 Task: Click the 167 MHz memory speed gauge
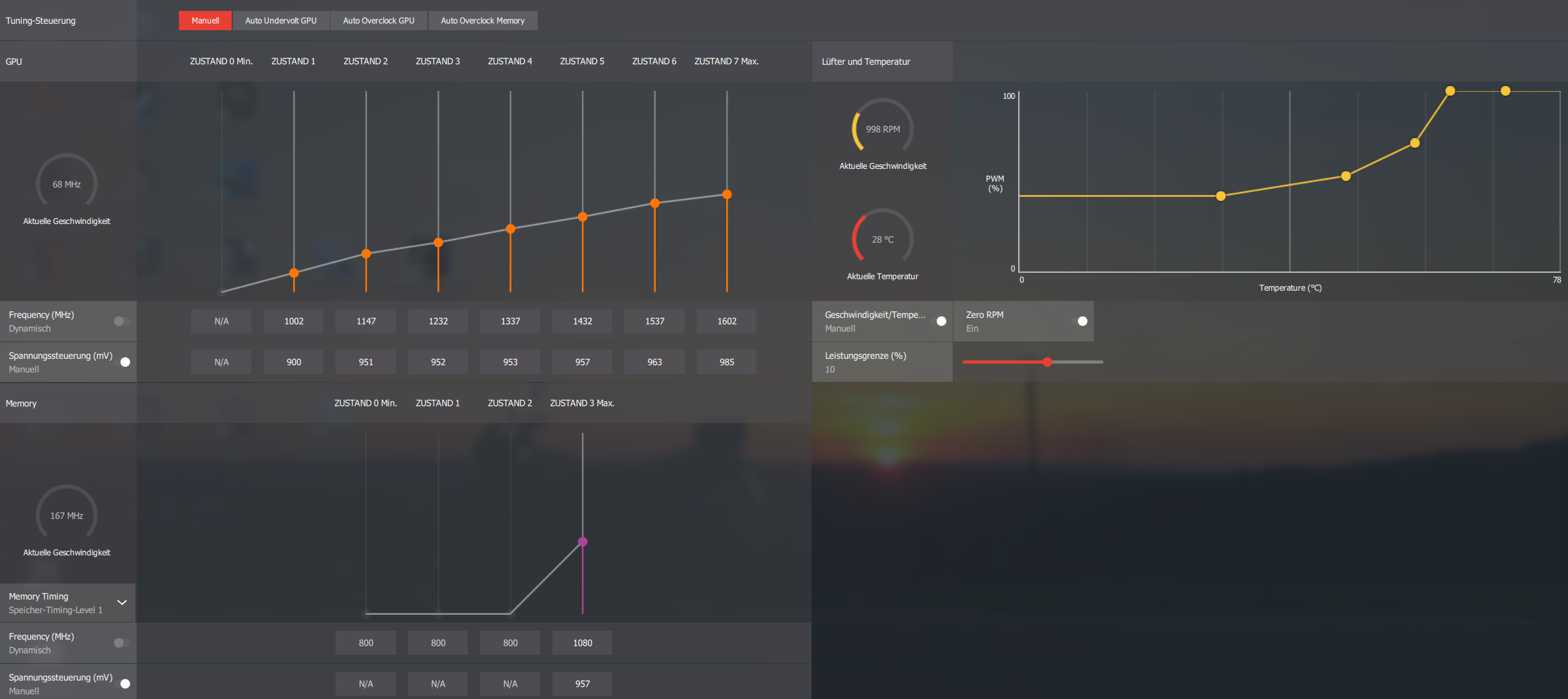pyautogui.click(x=66, y=515)
